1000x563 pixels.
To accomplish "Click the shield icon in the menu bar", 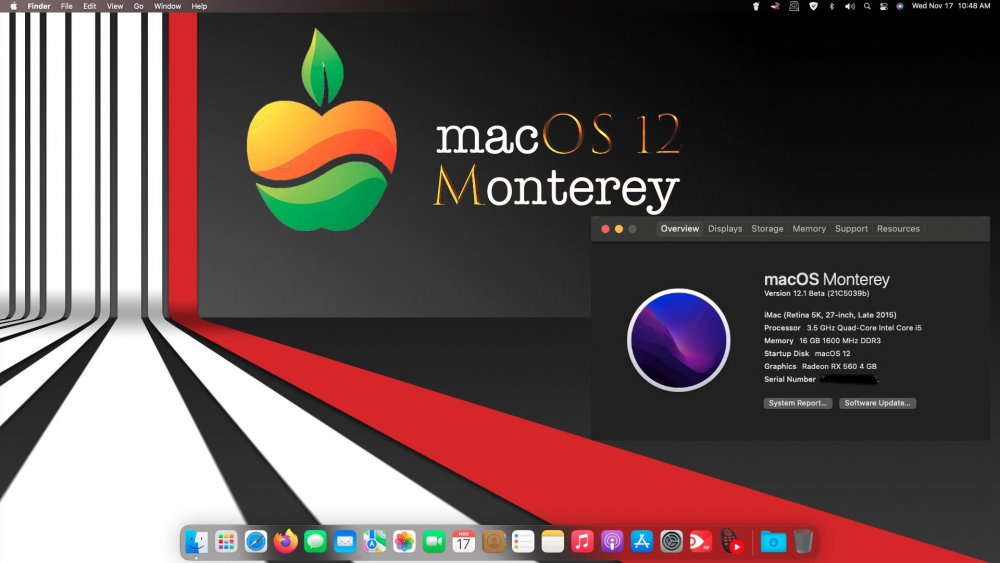I will tap(813, 6).
